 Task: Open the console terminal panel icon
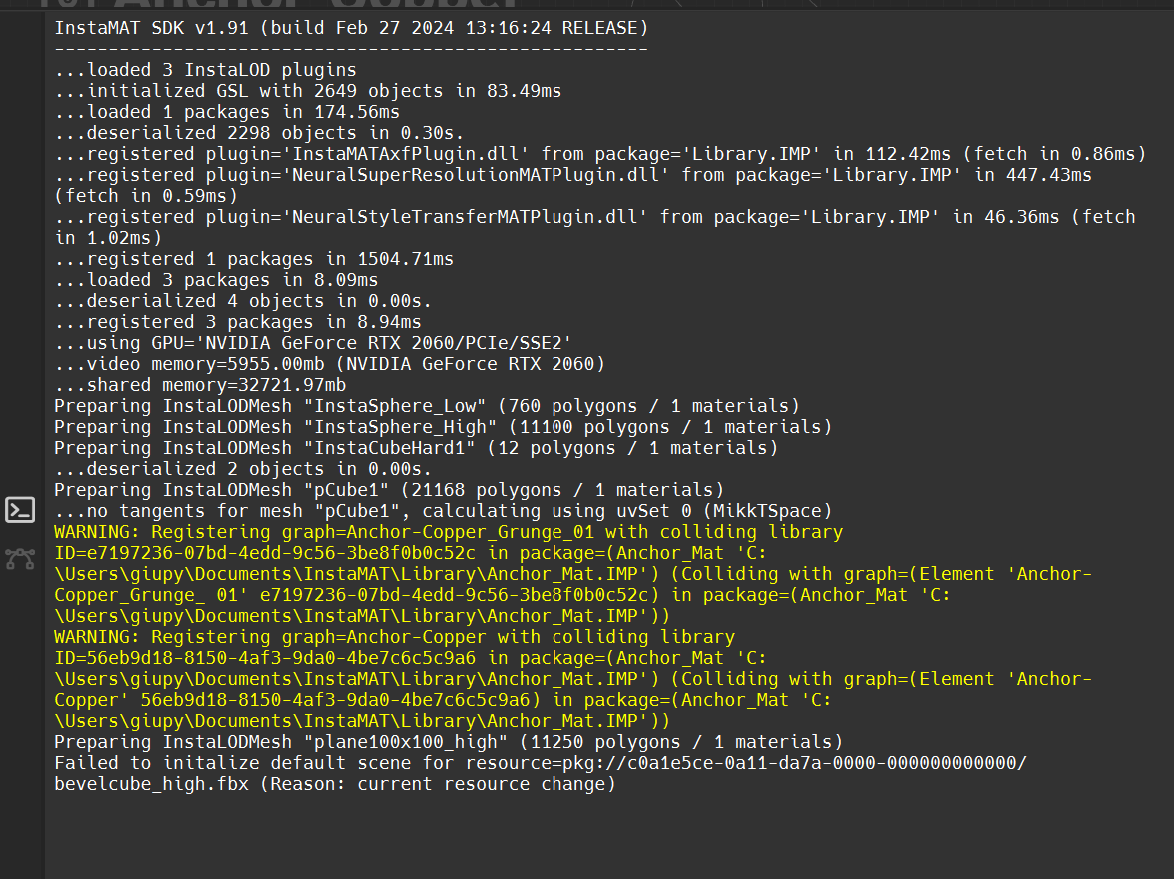(x=20, y=509)
